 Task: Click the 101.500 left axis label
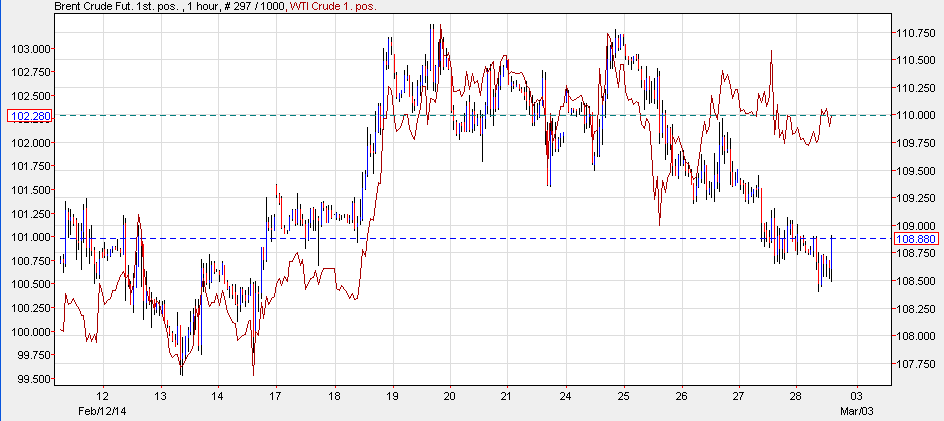30,190
